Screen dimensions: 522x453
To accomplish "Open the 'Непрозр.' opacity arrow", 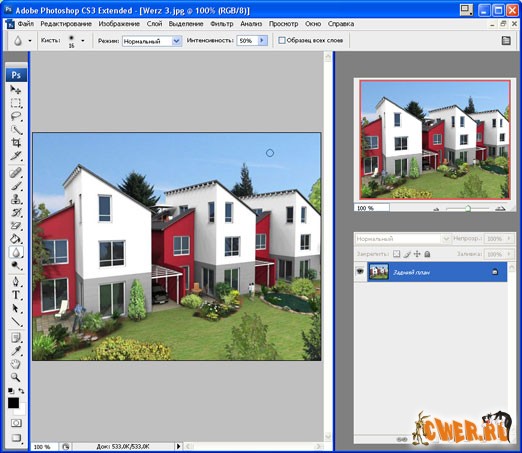I will point(509,239).
